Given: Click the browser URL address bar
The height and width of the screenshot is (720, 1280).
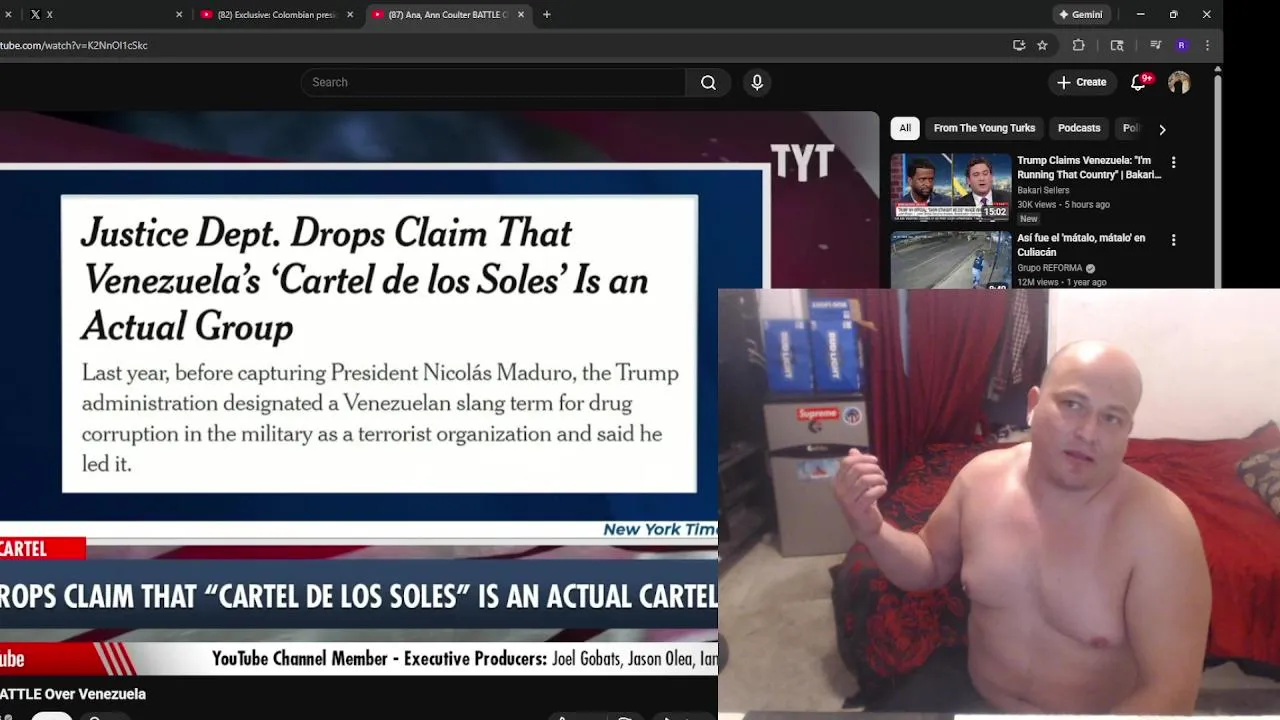Looking at the screenshot, I should 500,45.
